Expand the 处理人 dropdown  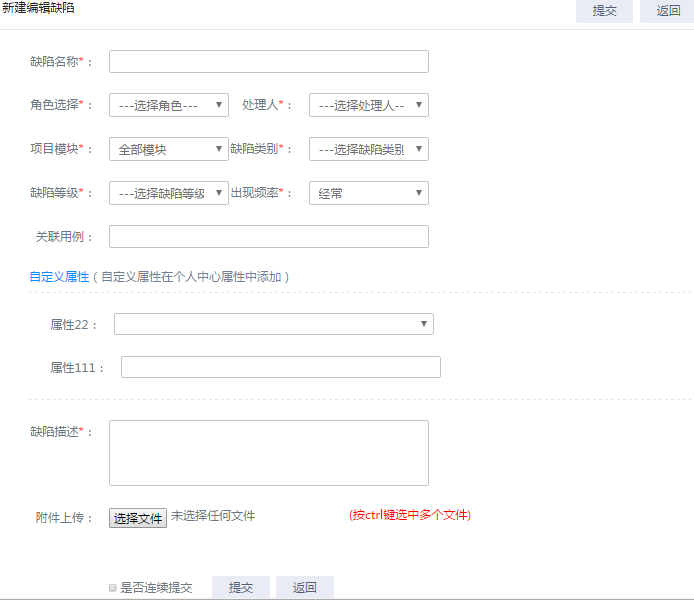[368, 105]
